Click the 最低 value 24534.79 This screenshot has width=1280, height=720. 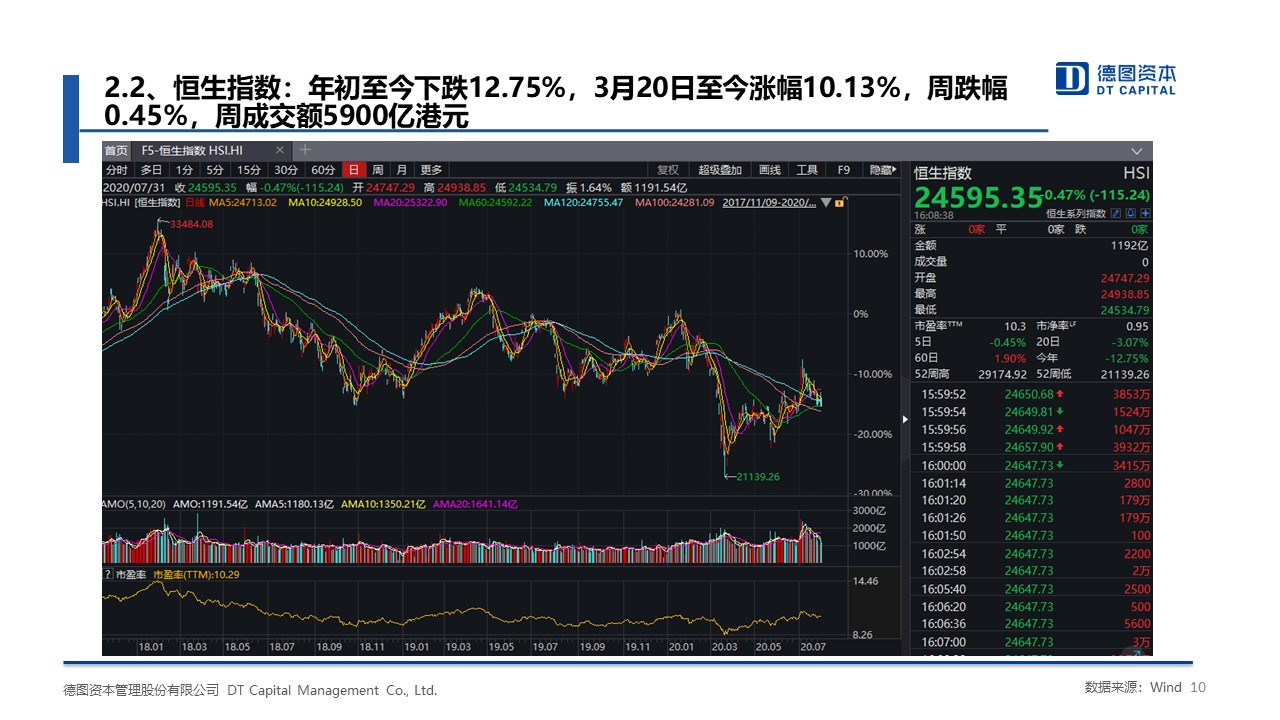(x=1125, y=310)
